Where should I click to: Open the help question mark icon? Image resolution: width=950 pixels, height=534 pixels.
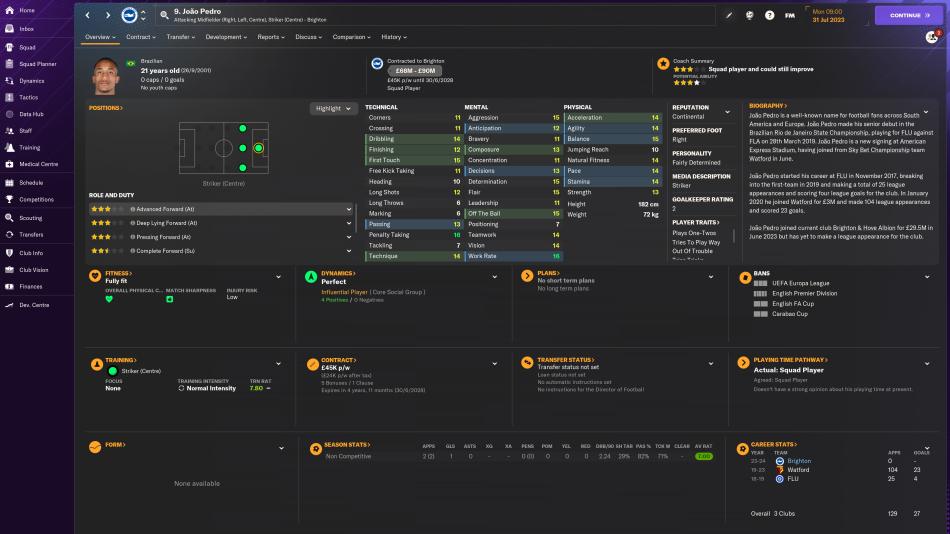769,15
